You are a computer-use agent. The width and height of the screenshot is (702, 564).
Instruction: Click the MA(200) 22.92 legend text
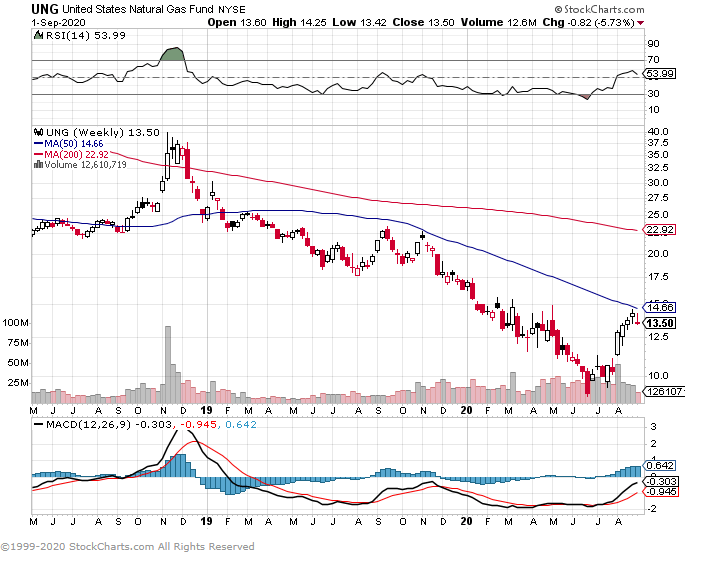[76, 154]
